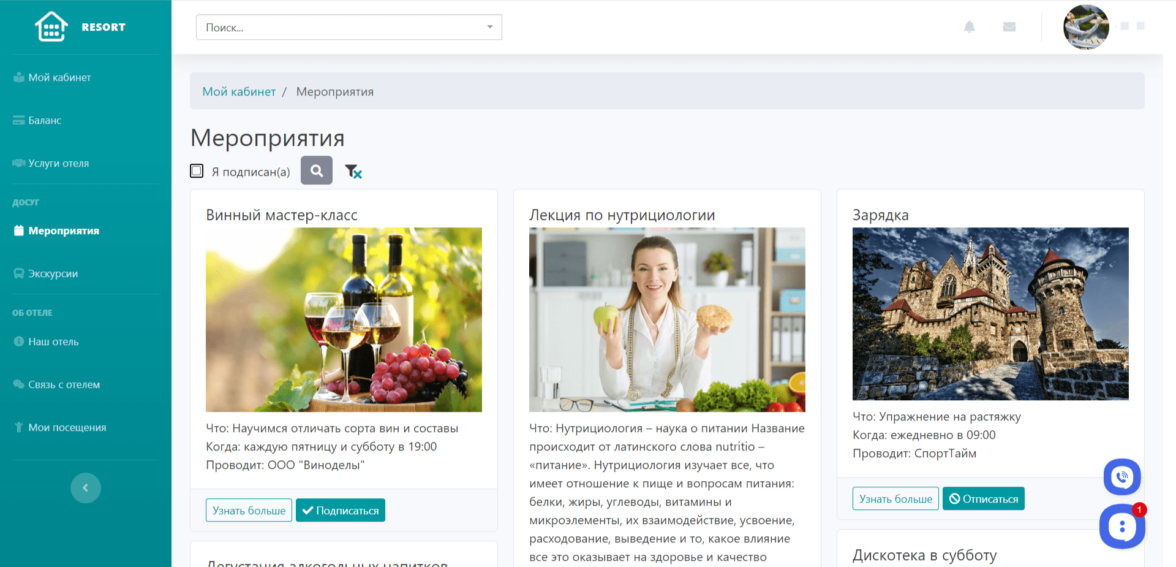Click into the Поиск search field
Image resolution: width=1176 pixels, height=567 pixels.
[x=349, y=27]
